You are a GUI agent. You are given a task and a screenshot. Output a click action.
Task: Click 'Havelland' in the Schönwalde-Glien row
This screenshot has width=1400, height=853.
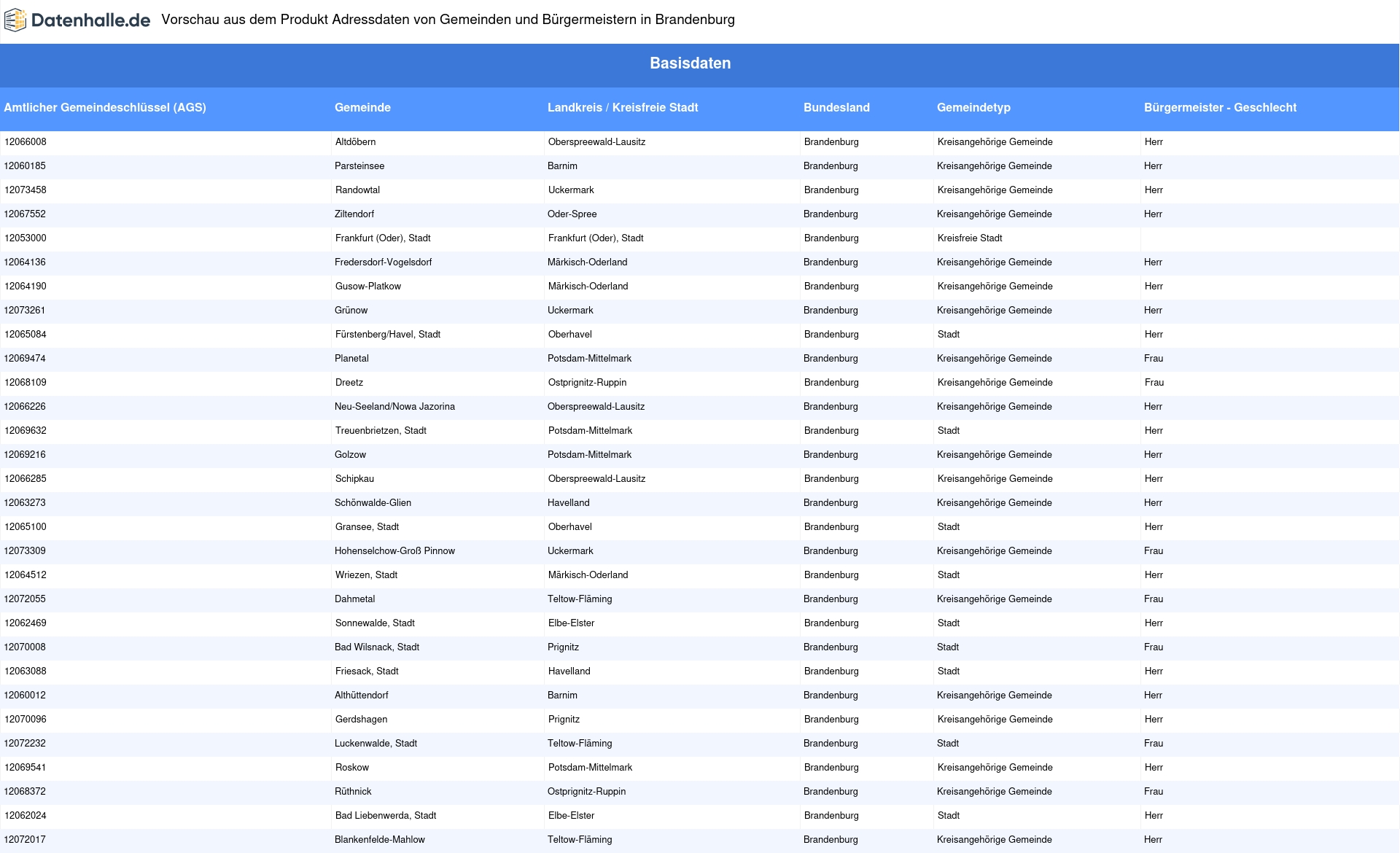point(569,503)
